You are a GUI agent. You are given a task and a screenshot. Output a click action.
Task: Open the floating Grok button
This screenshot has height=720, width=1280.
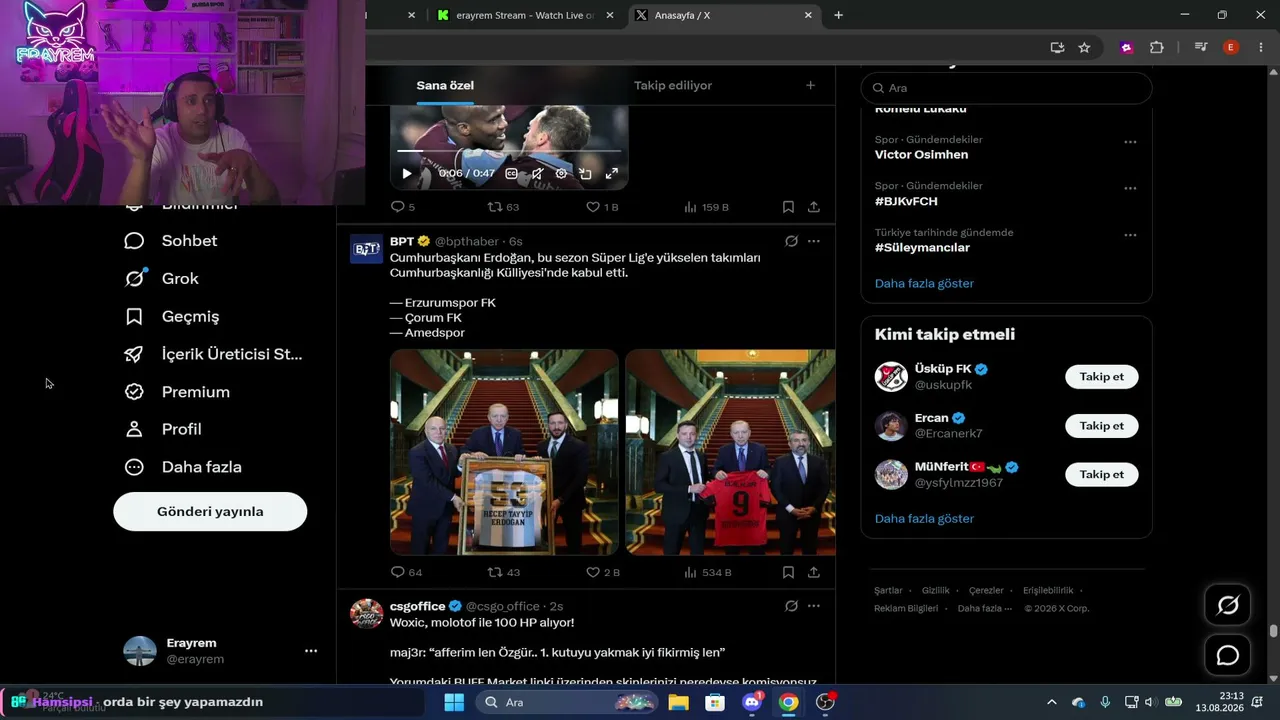click(x=1228, y=605)
